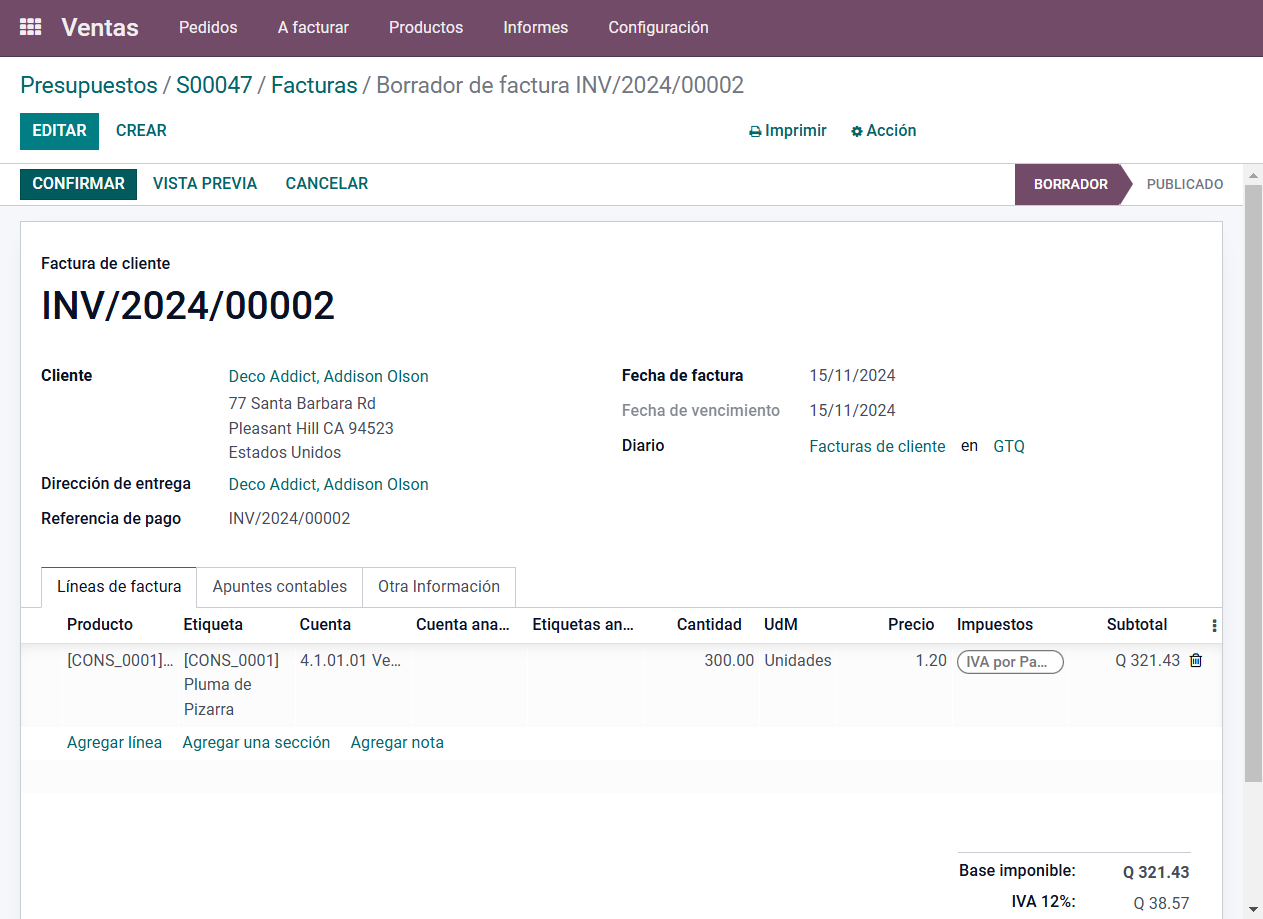Go back to S00047 in breadcrumb
1263x919 pixels.
click(x=214, y=86)
